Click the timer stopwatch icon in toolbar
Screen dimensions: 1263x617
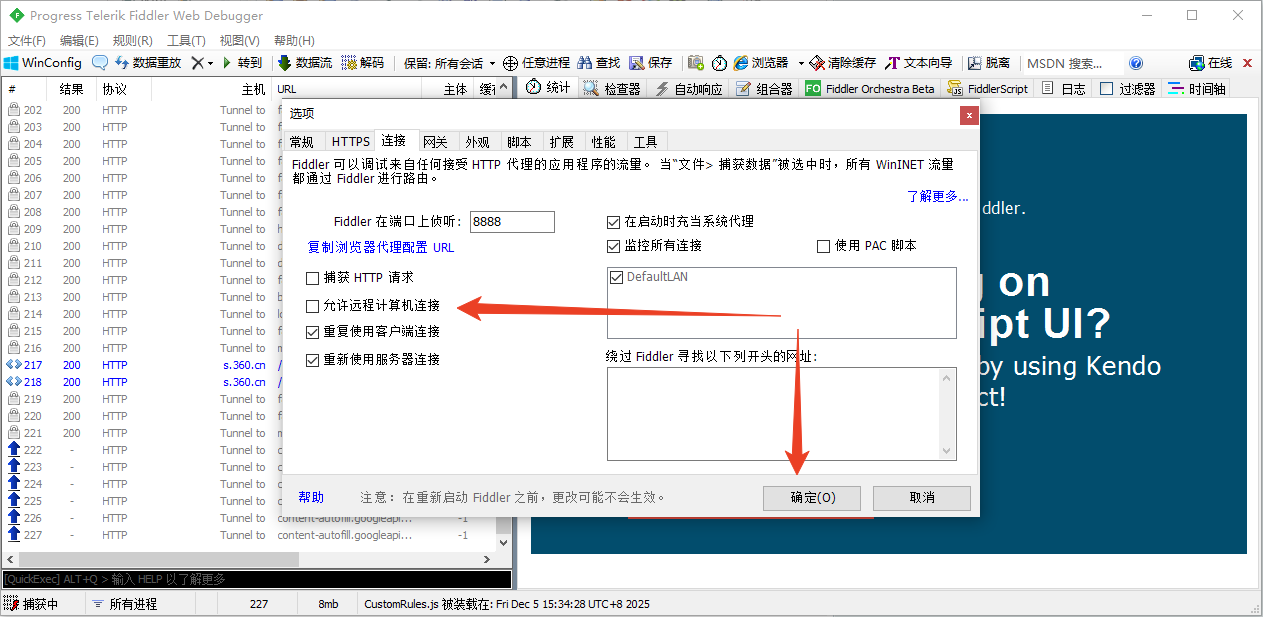(719, 62)
